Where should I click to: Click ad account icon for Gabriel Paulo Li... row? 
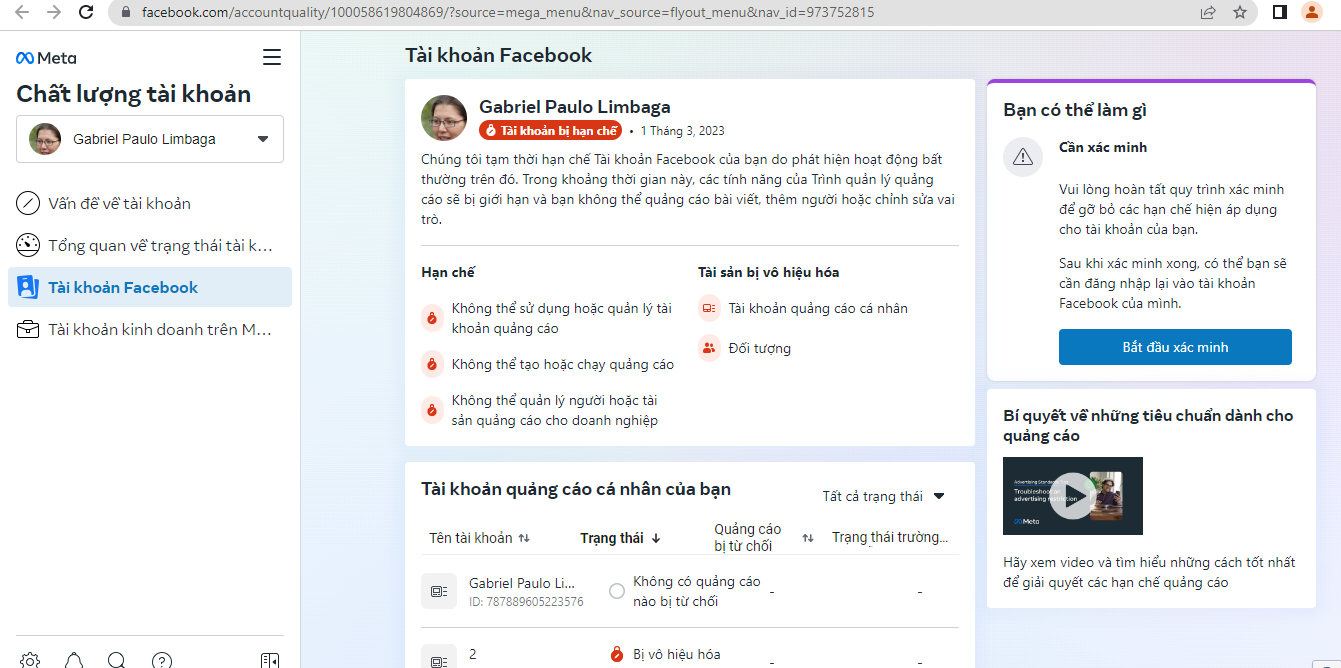[x=439, y=592]
